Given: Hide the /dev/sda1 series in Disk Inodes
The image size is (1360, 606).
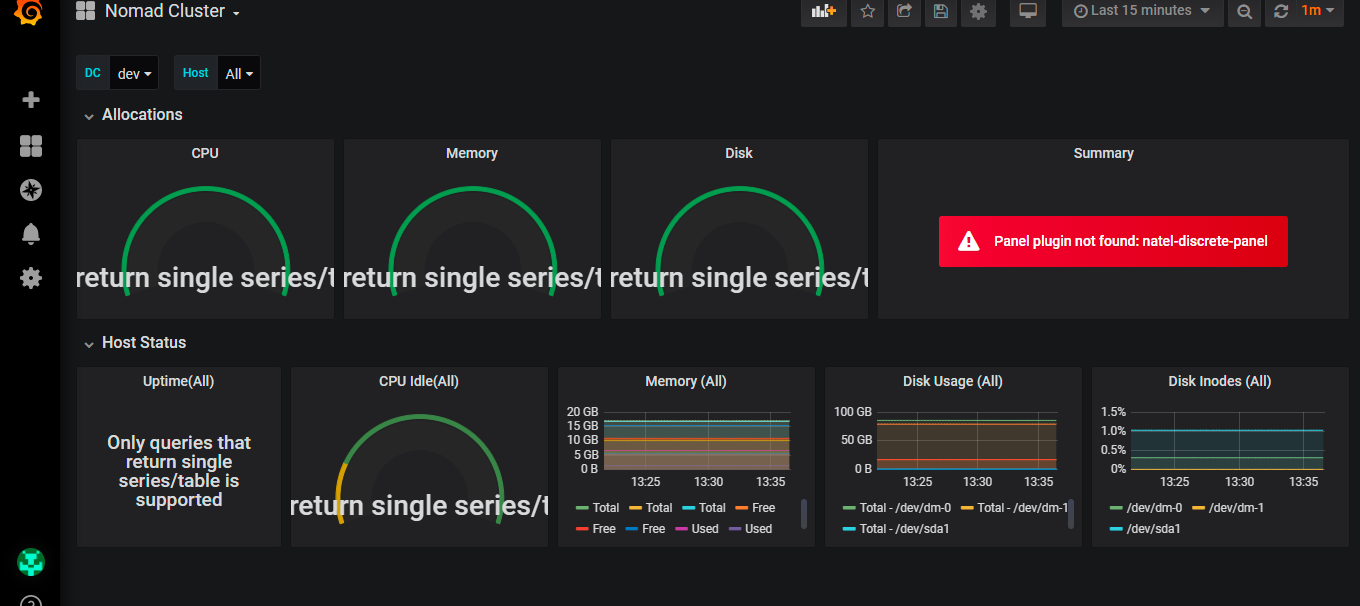Looking at the screenshot, I should 1151,528.
